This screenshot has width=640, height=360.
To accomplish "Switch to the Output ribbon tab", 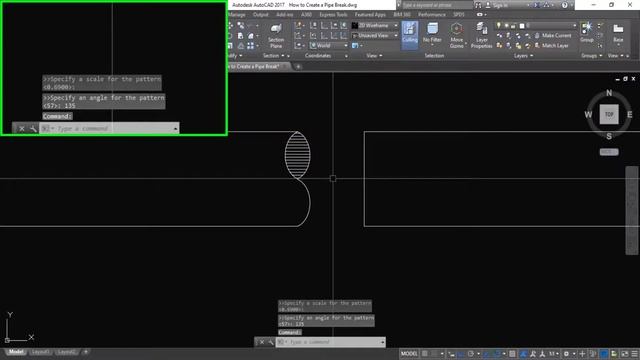I will pyautogui.click(x=260, y=15).
